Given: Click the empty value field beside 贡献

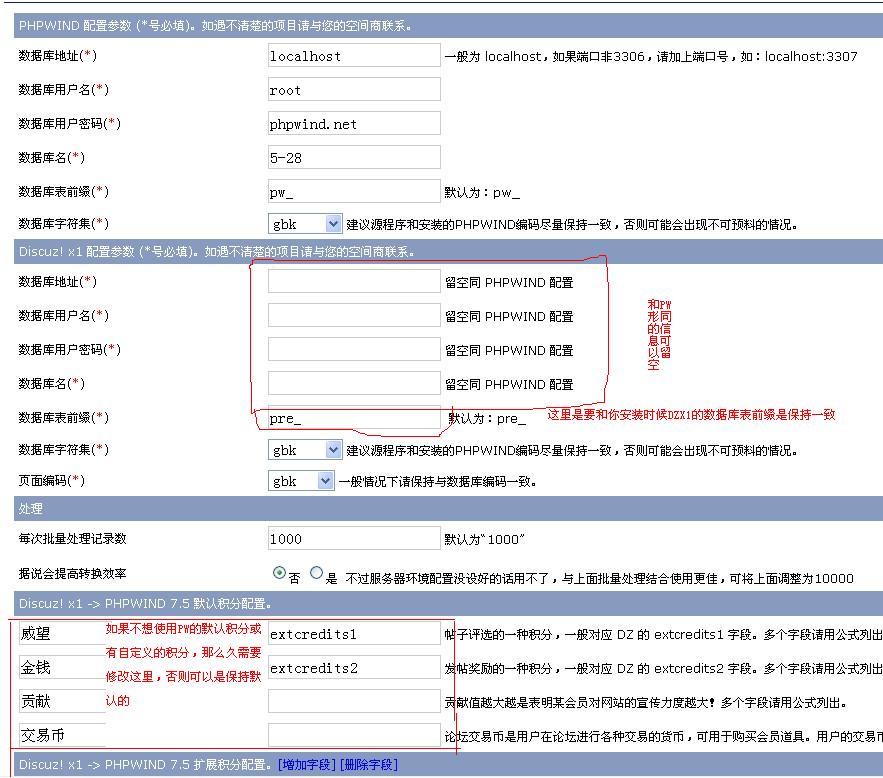Looking at the screenshot, I should coord(354,701).
